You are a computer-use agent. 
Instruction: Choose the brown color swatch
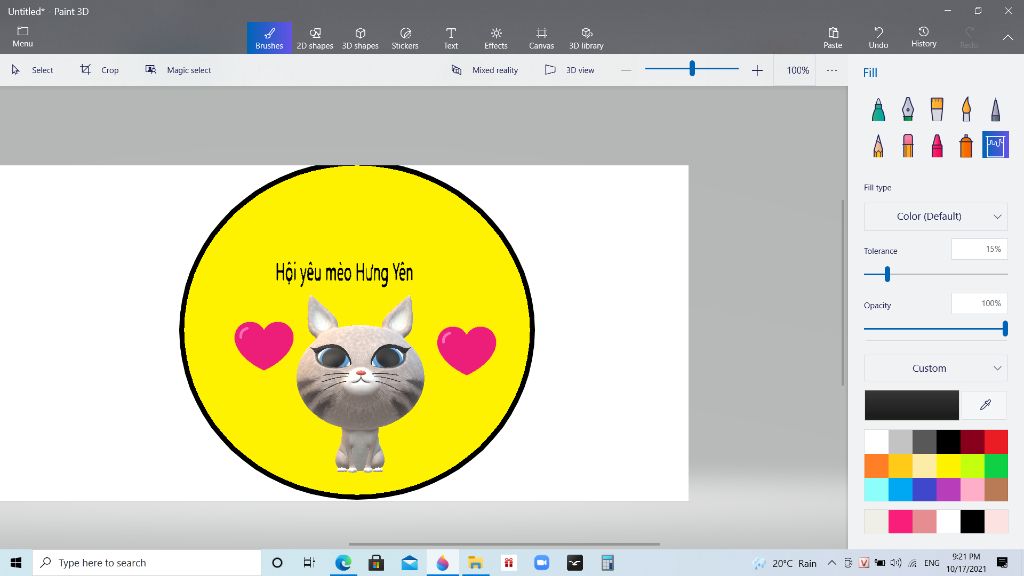point(997,490)
